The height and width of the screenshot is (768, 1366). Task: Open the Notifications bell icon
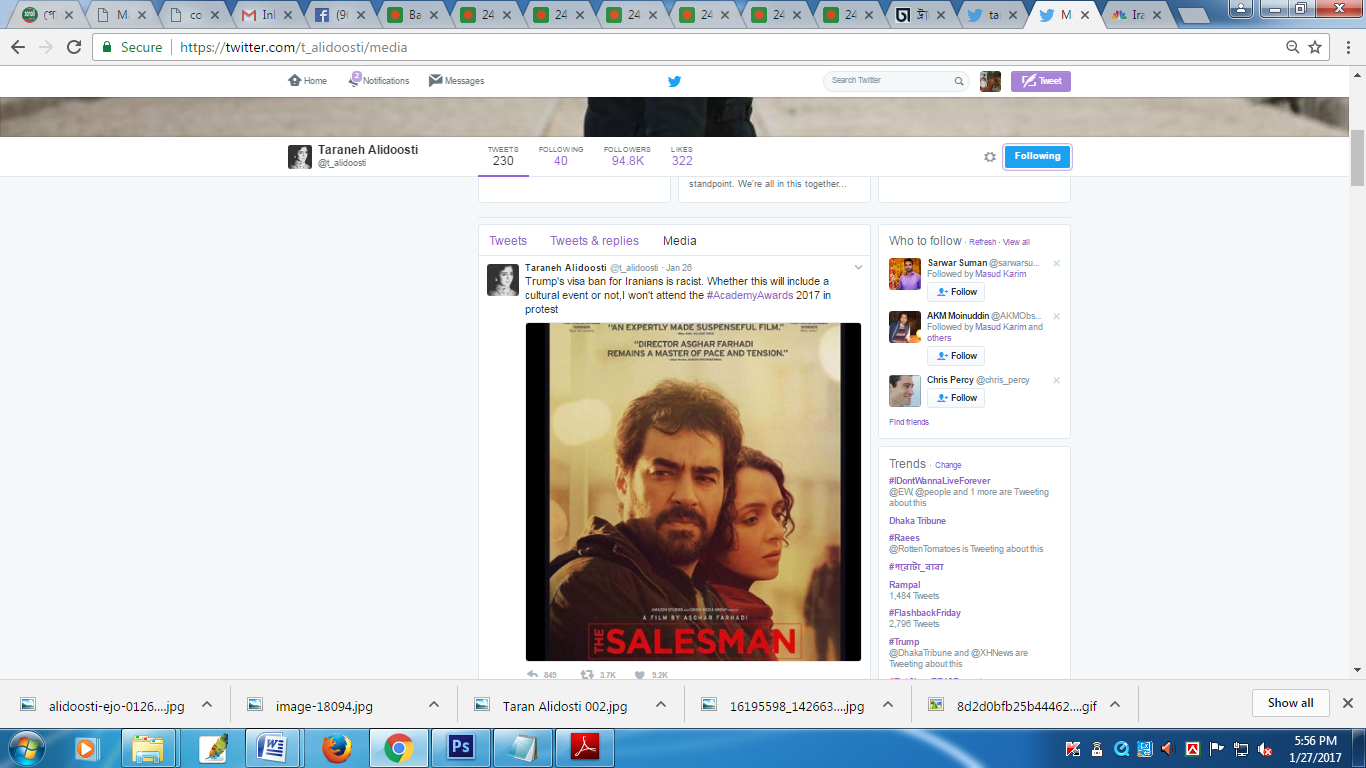point(355,80)
